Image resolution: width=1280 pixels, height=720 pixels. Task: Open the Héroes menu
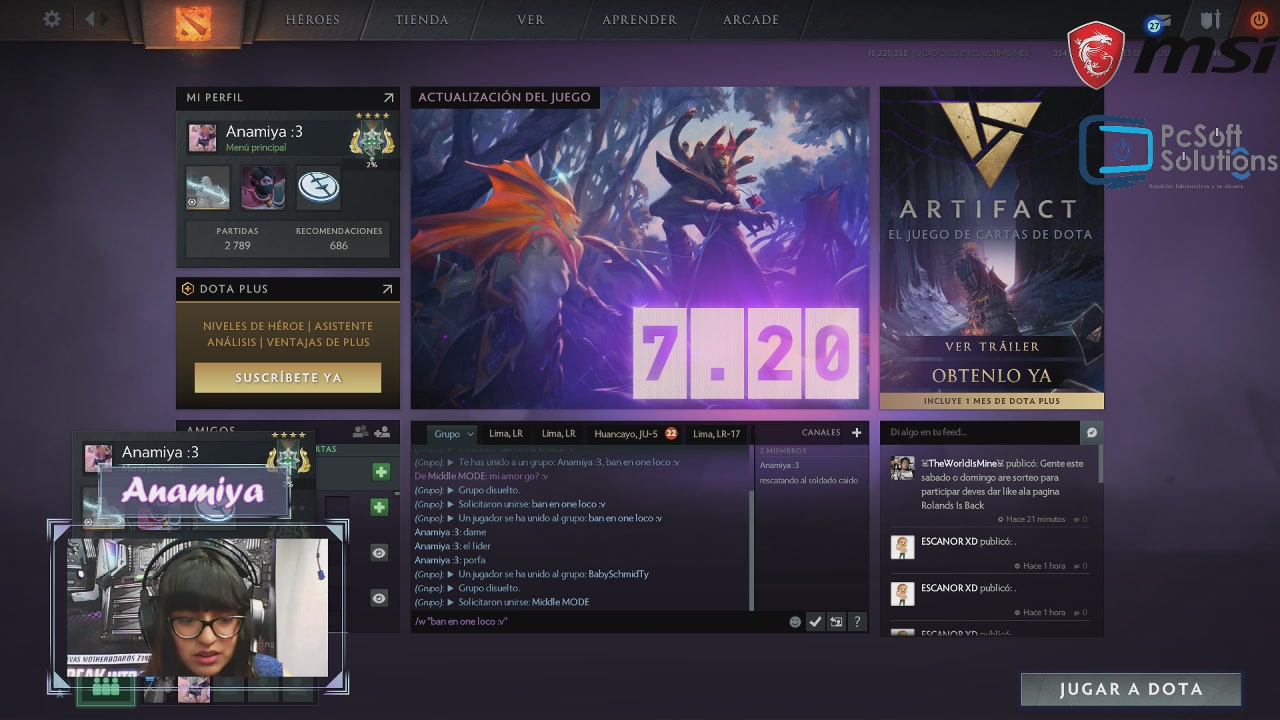(312, 20)
